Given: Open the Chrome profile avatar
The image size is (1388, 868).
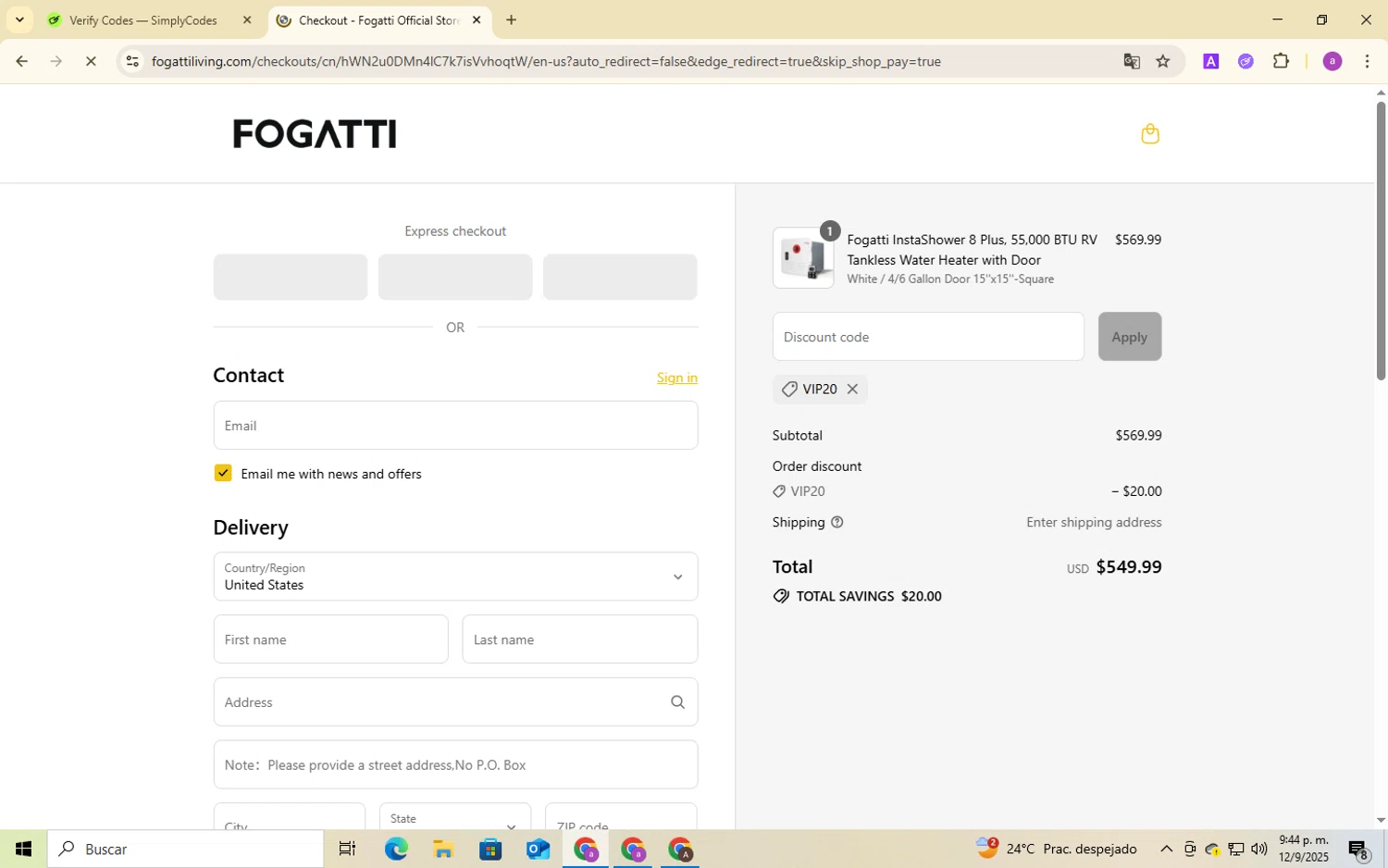Looking at the screenshot, I should point(1332,62).
